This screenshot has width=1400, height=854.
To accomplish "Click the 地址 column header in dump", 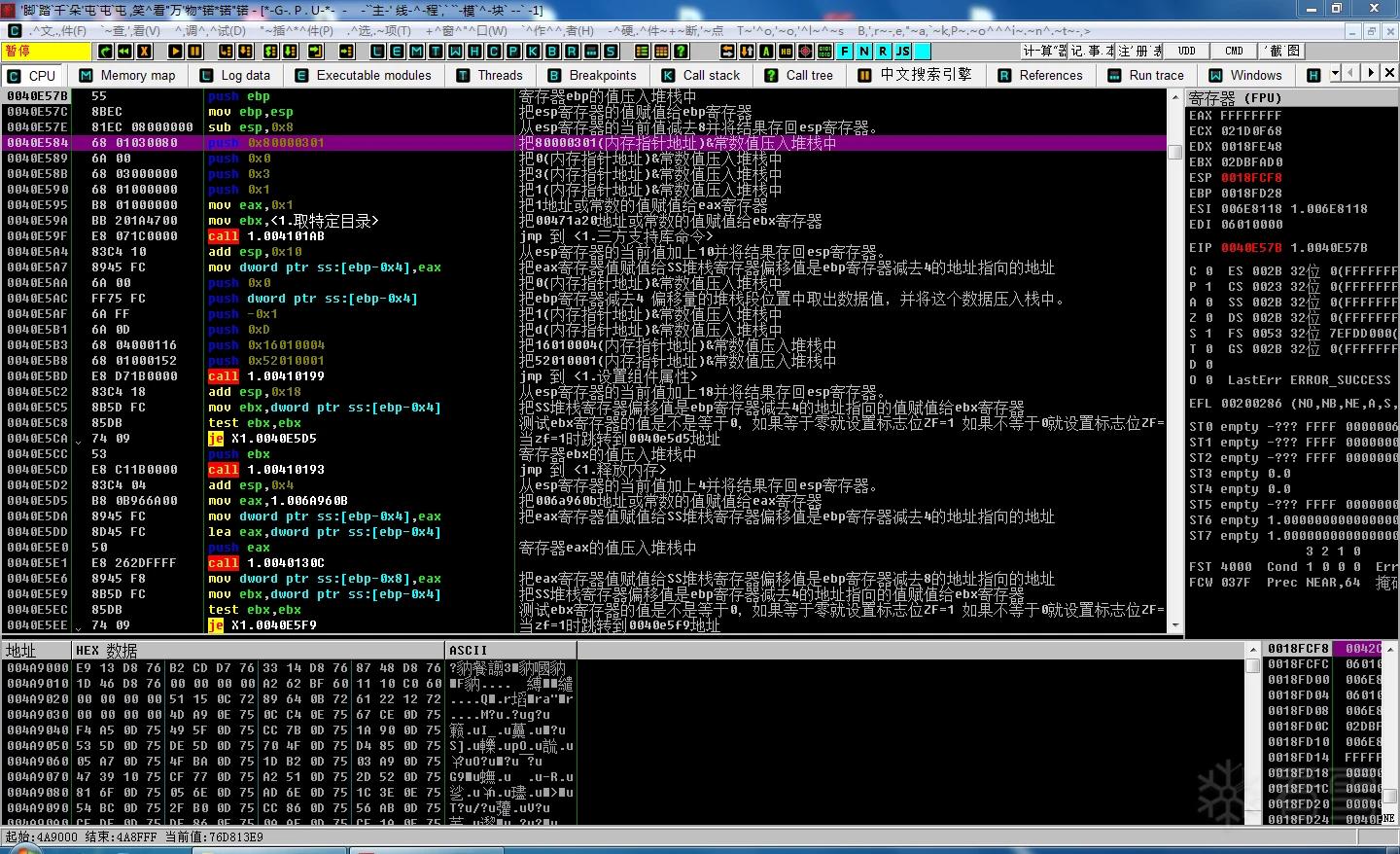I will pos(37,650).
